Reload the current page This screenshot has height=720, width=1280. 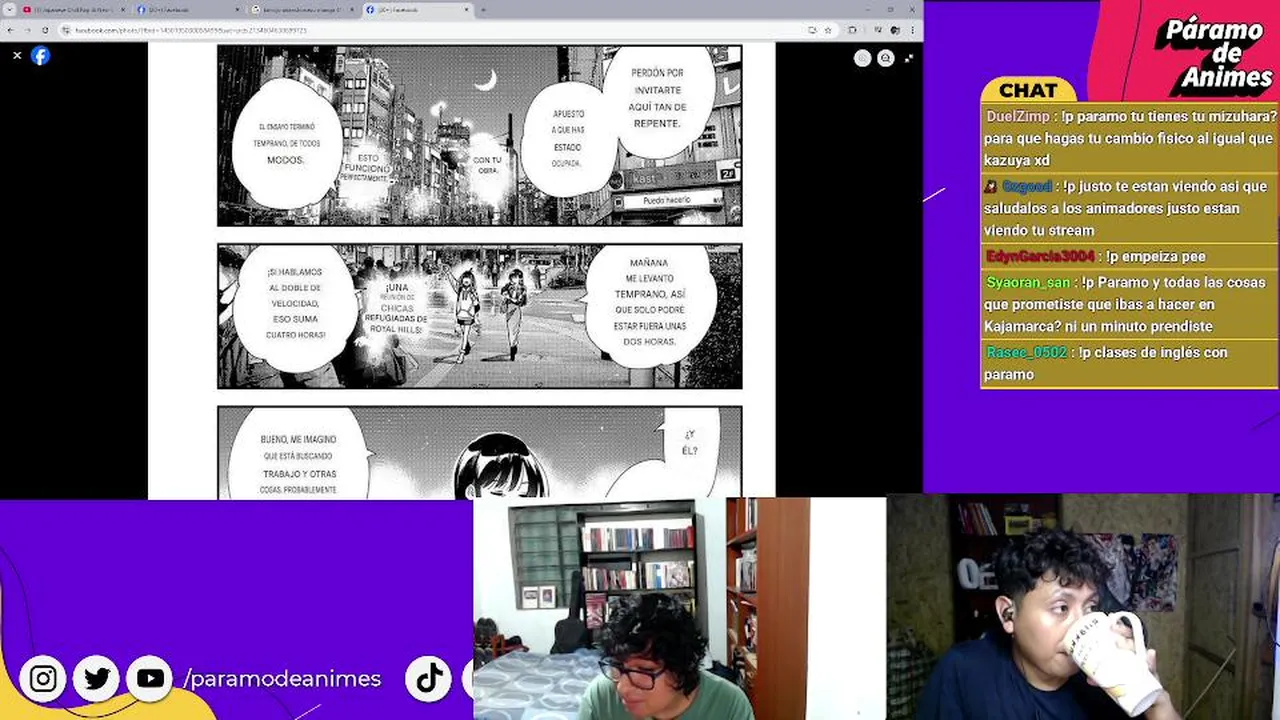45,30
